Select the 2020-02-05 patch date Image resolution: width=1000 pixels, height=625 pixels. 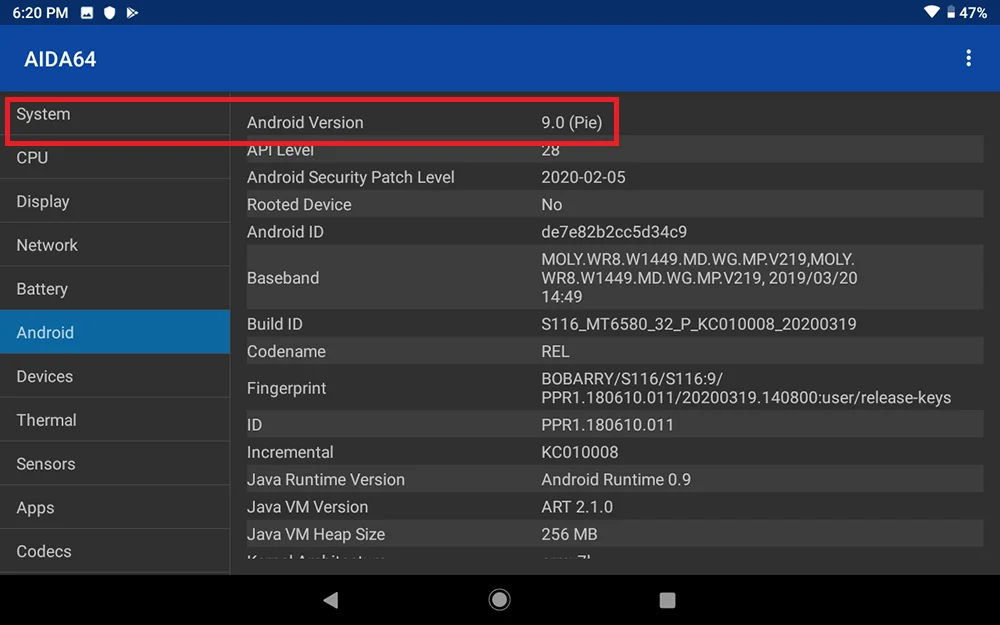tap(583, 177)
